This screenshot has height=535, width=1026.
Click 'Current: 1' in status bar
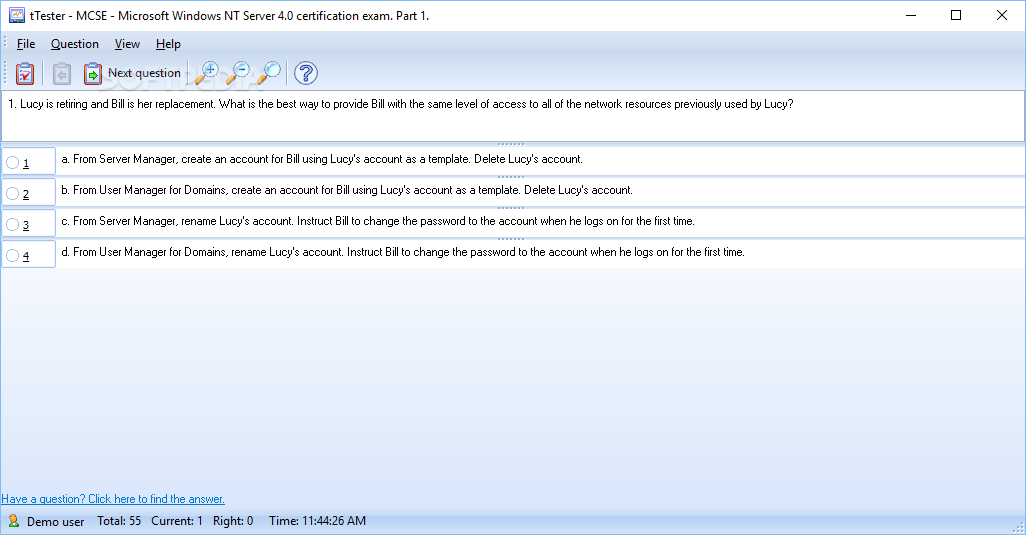177,521
